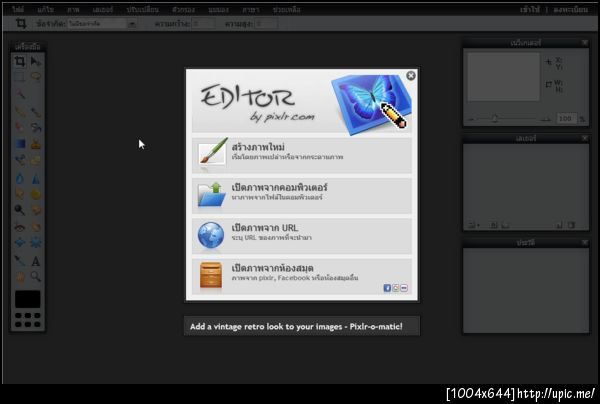
Task: Select the Crop tool in toolbox
Action: [20, 61]
